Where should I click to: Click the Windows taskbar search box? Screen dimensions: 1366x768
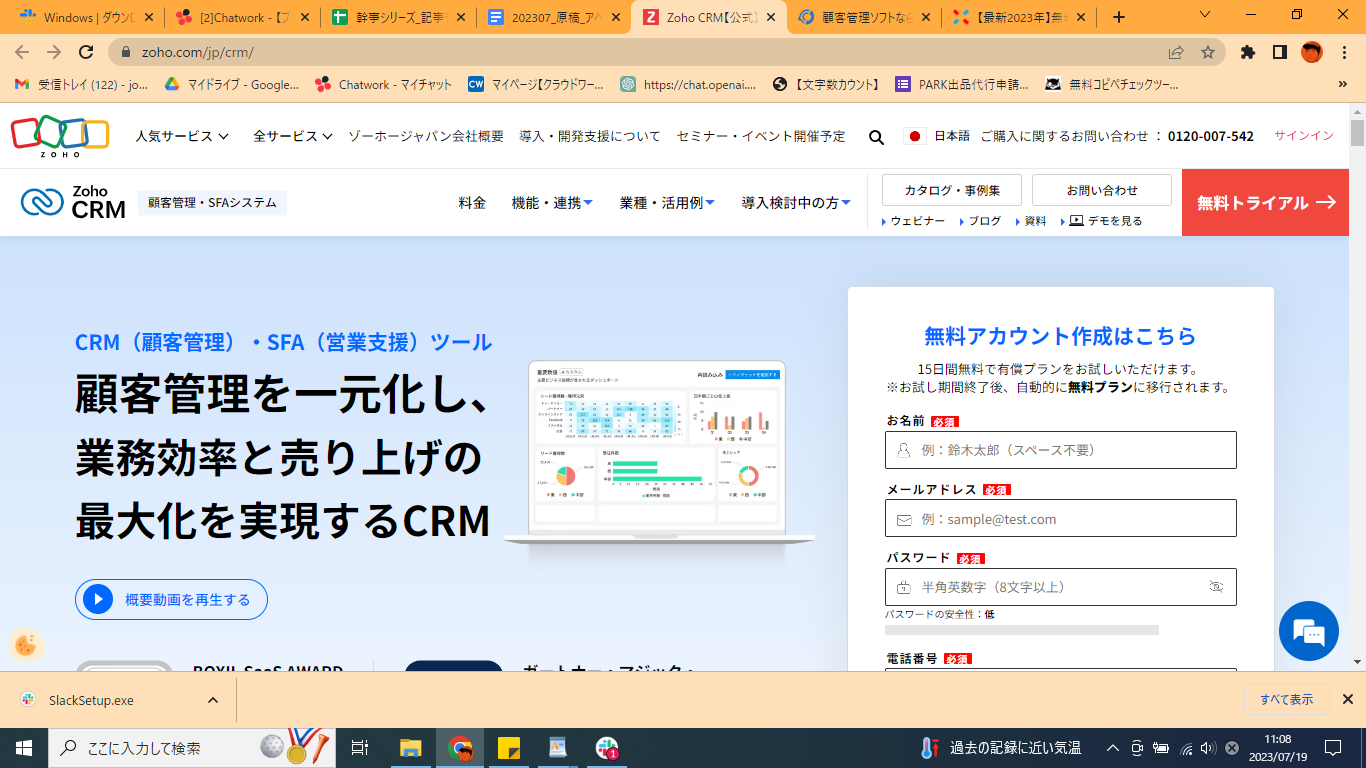192,747
